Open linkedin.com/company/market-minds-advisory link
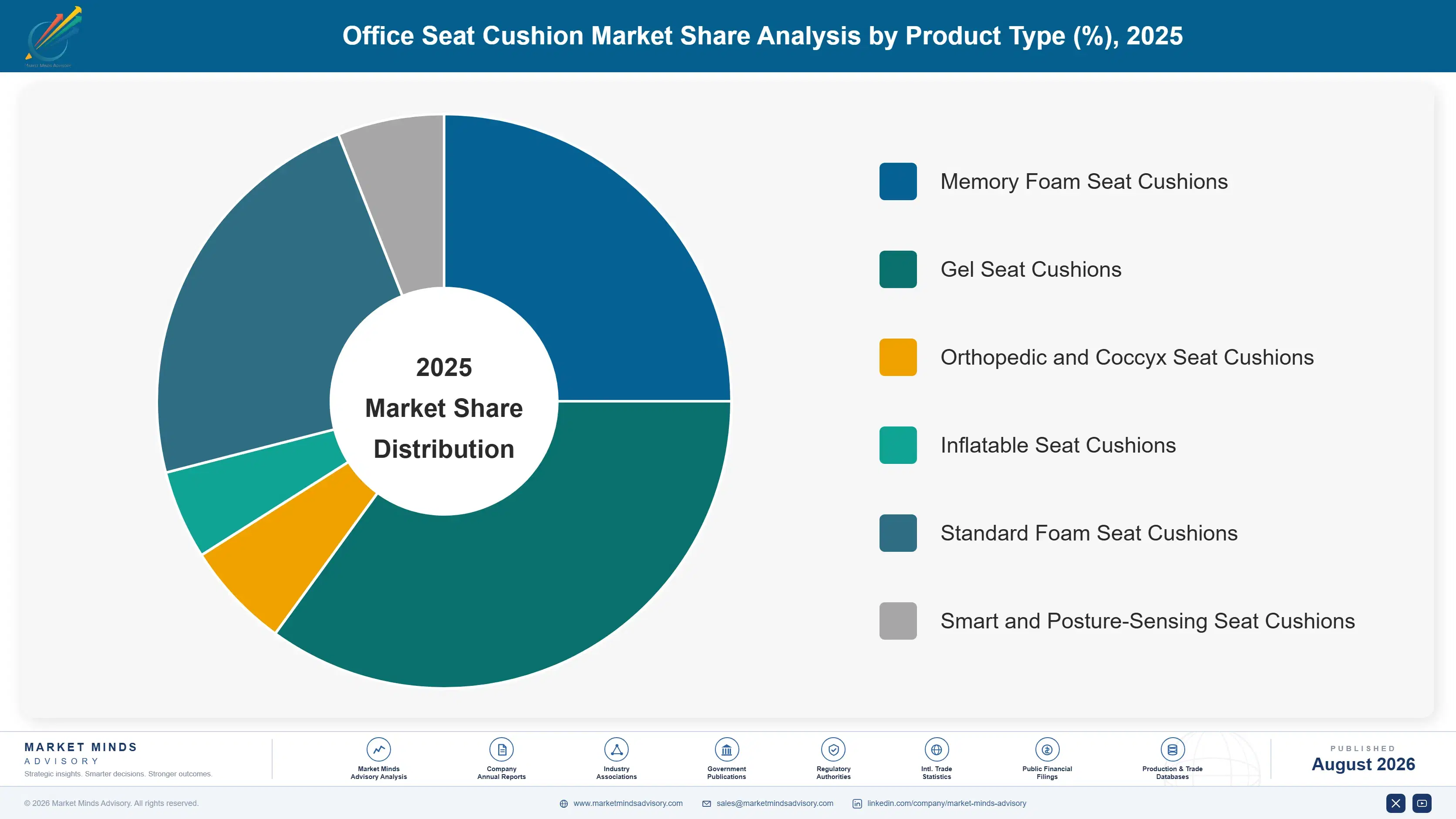Image resolution: width=1456 pixels, height=819 pixels. click(947, 803)
